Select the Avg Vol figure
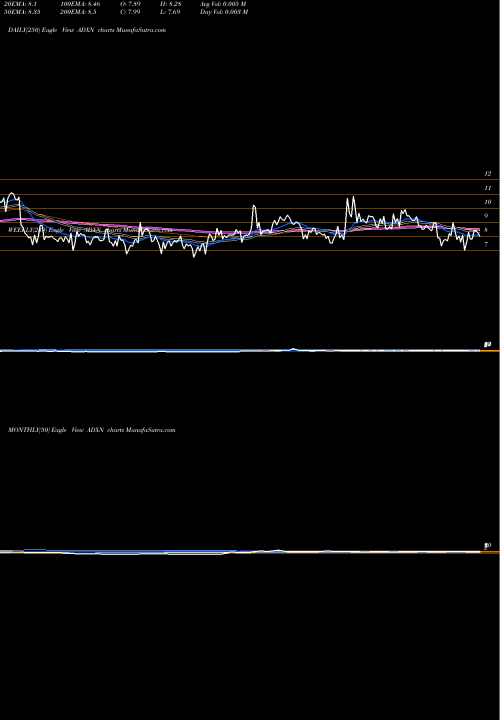The image size is (500, 720). click(x=223, y=4)
